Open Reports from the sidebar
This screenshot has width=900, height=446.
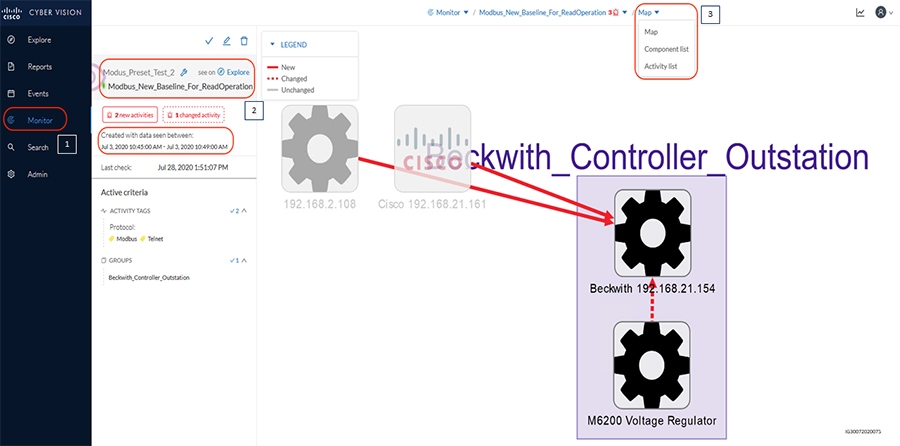point(39,67)
